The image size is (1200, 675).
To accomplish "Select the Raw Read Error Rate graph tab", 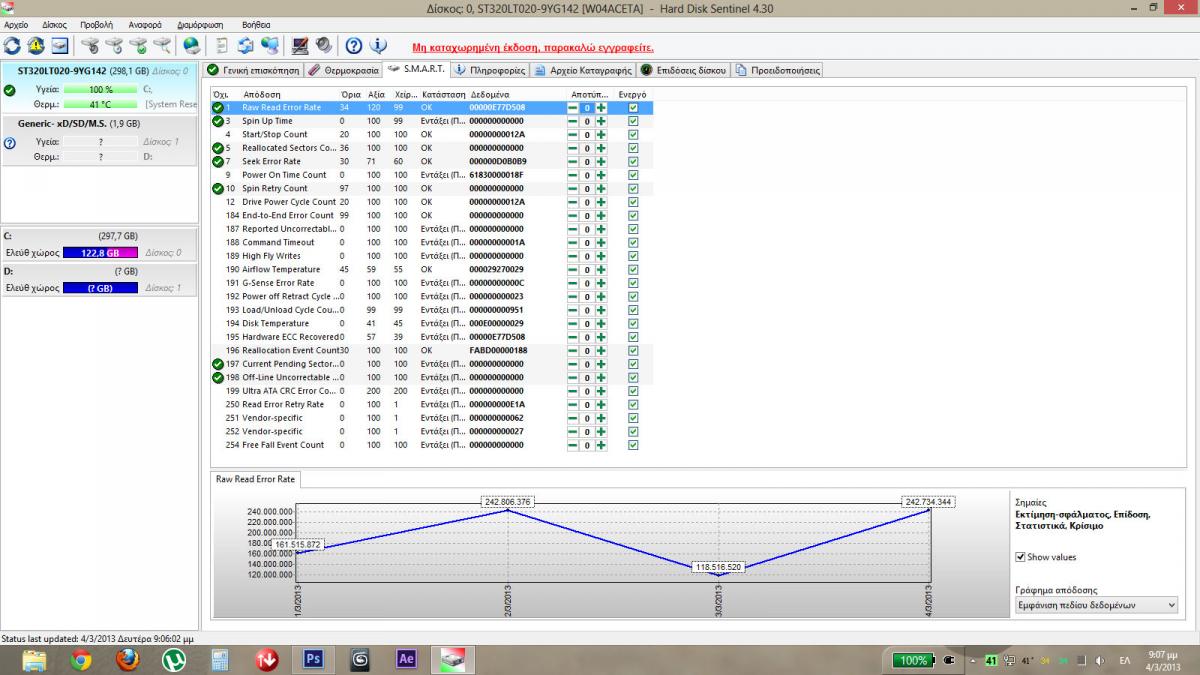I will (x=256, y=480).
